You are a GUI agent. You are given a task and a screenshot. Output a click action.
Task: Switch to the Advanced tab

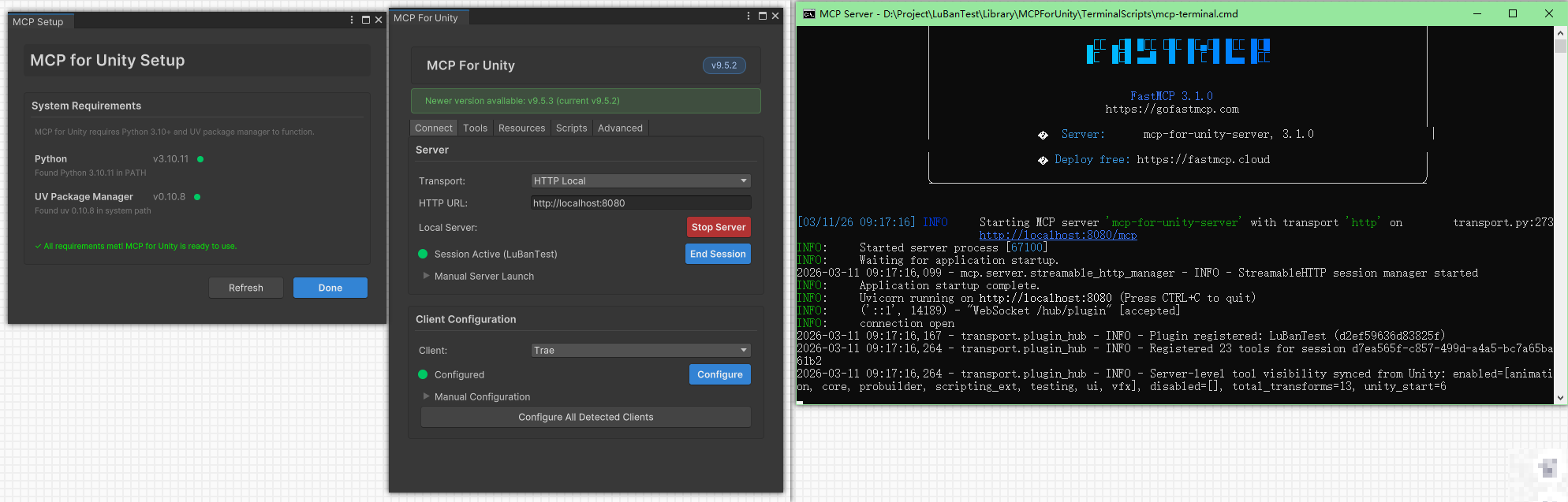point(620,128)
